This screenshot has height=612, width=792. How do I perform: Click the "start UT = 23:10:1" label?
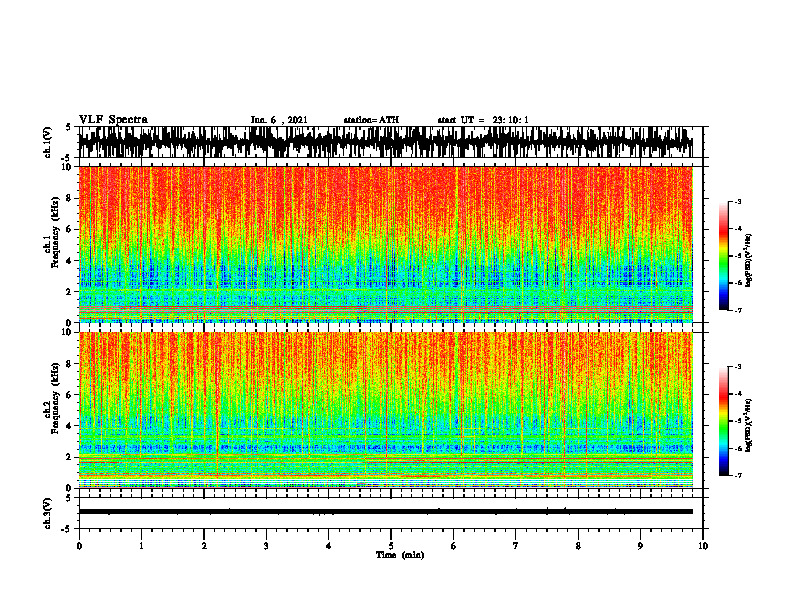click(x=483, y=120)
